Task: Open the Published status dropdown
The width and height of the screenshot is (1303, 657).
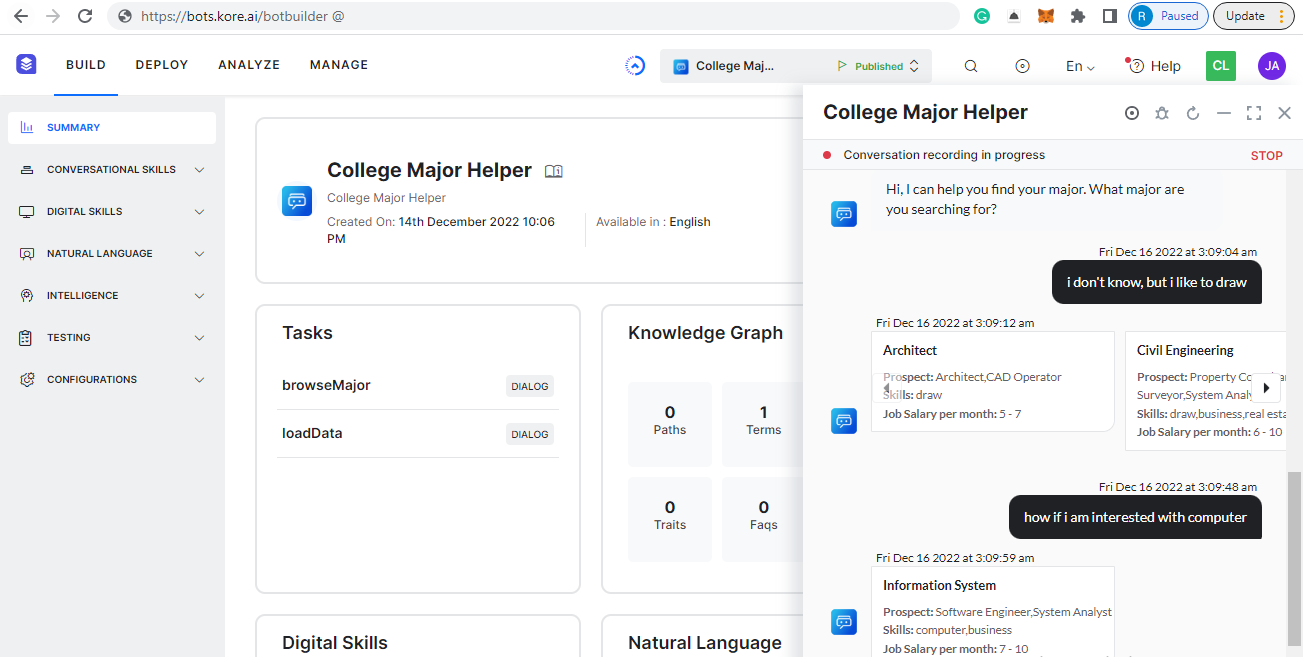Action: click(x=877, y=65)
